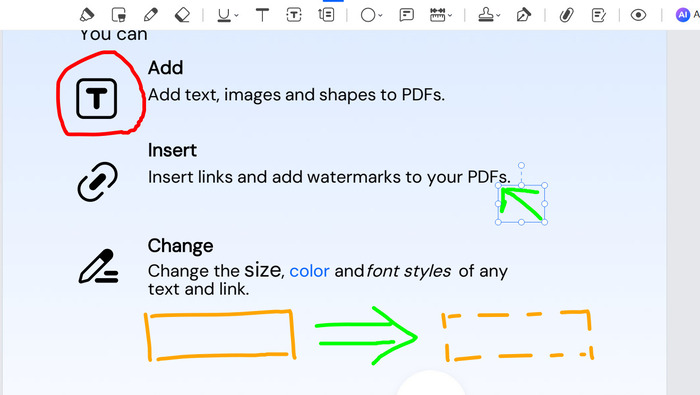The width and height of the screenshot is (700, 395).
Task: Click the "text and link." line
Action: click(199, 289)
